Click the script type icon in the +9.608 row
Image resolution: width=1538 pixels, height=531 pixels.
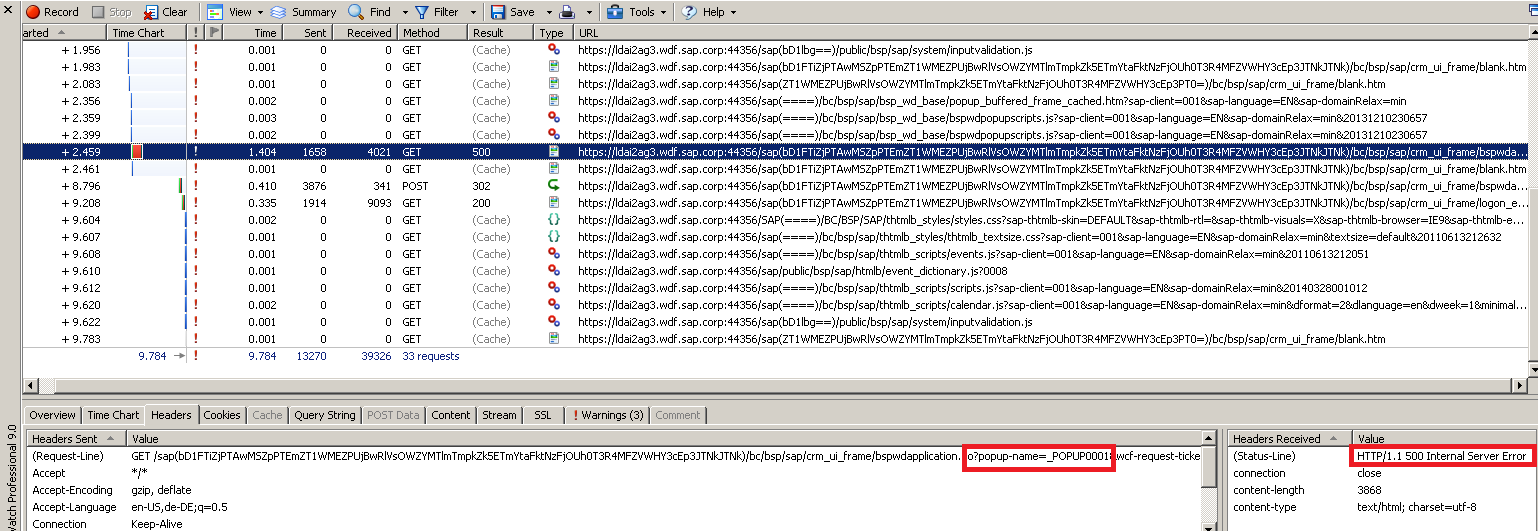pos(554,254)
